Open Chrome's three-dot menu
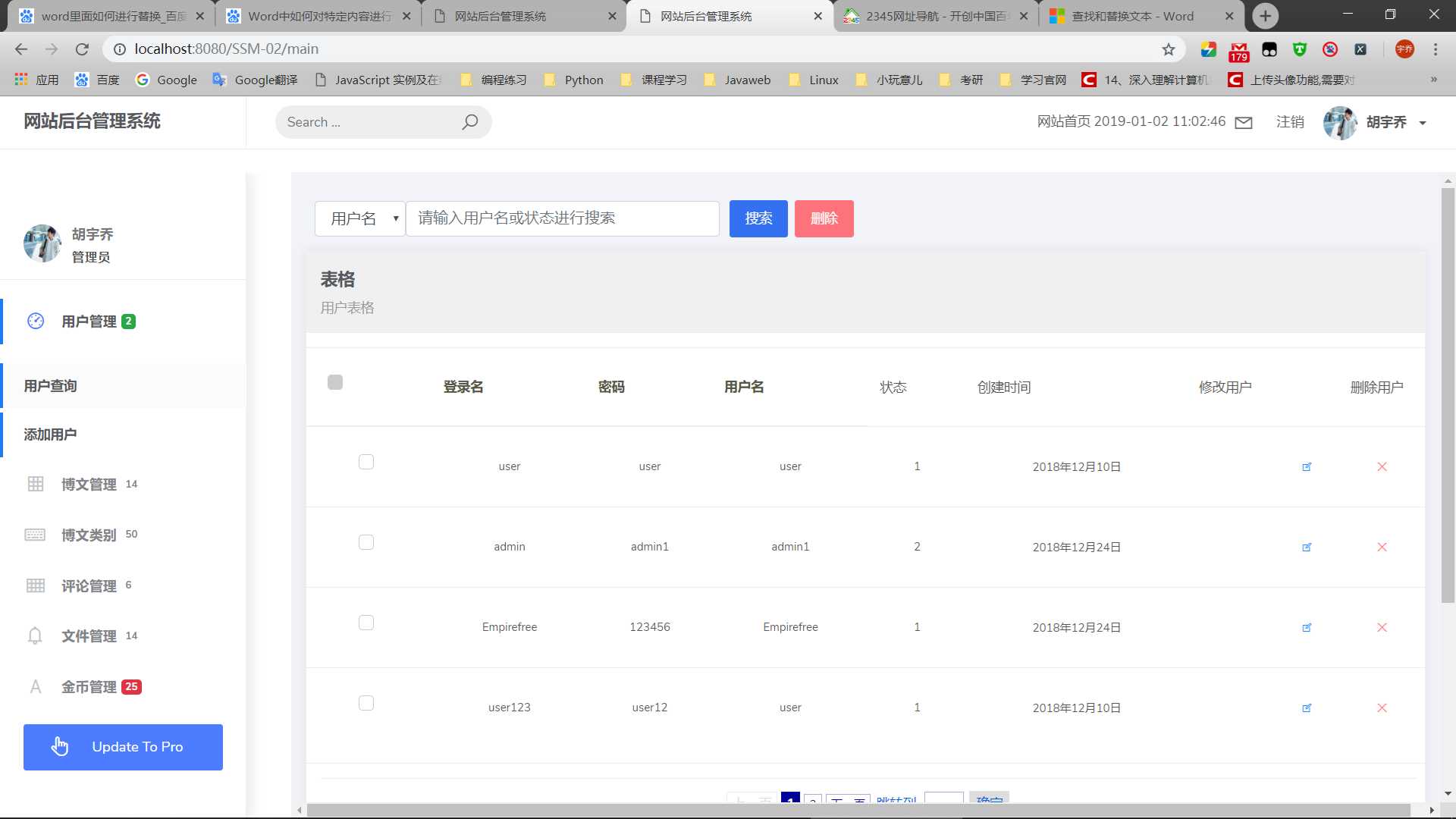 coord(1436,49)
